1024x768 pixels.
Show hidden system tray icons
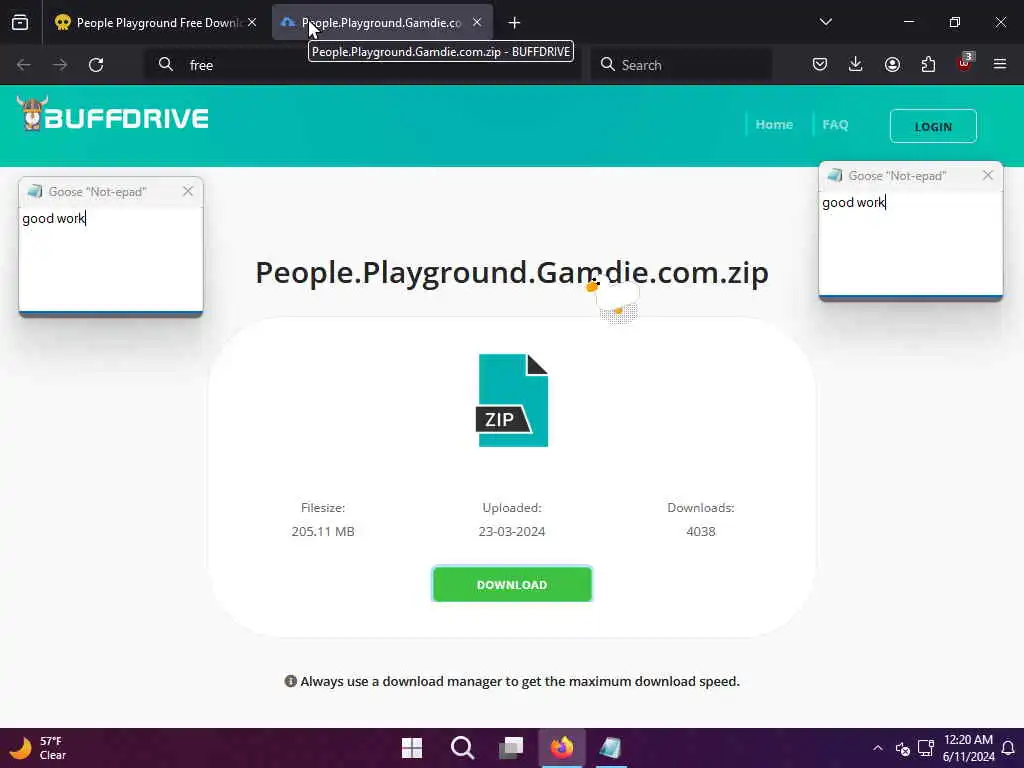click(878, 748)
